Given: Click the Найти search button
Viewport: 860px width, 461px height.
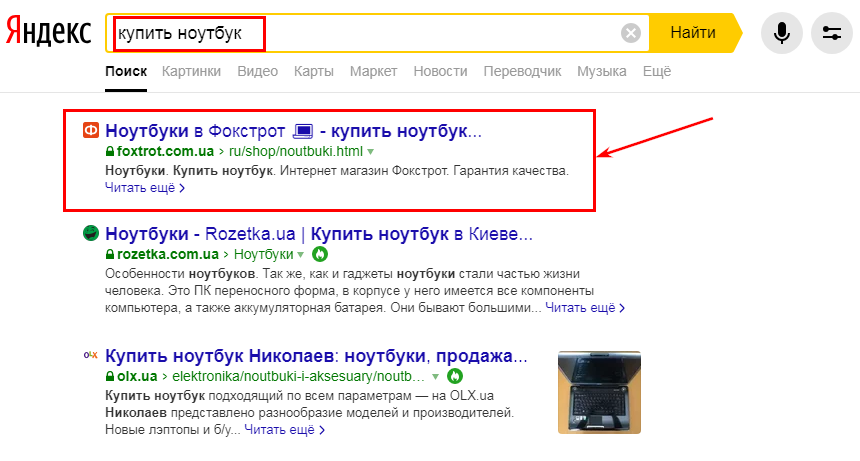Looking at the screenshot, I should tap(693, 33).
